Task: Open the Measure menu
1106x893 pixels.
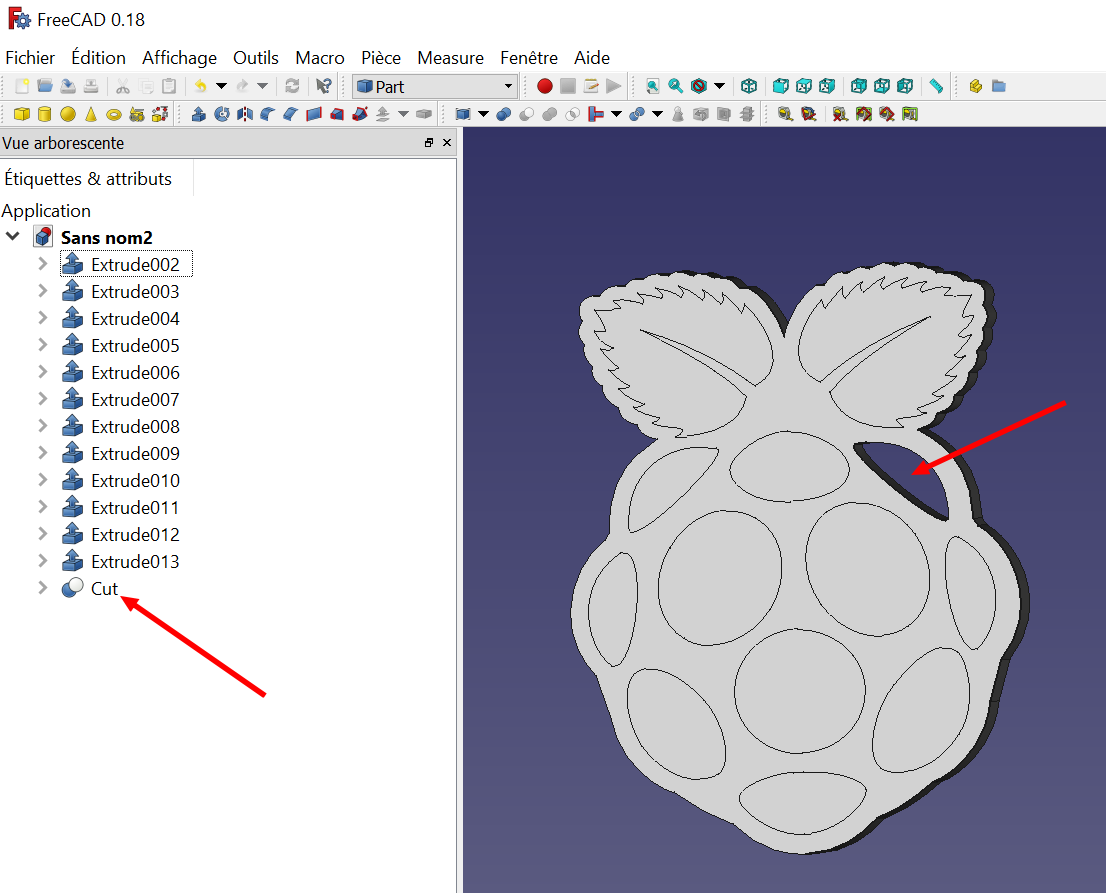Action: click(451, 58)
